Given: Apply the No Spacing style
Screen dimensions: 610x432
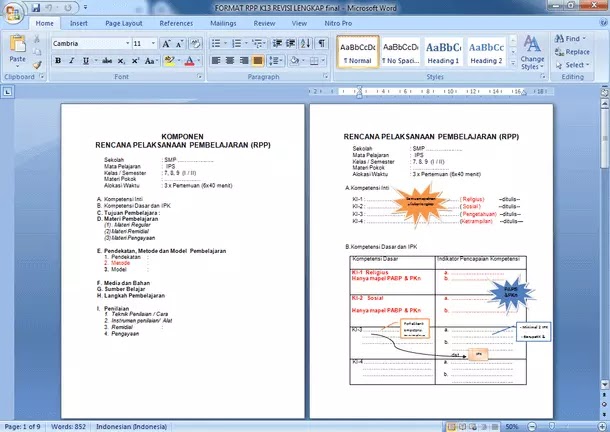Looking at the screenshot, I should pos(400,52).
